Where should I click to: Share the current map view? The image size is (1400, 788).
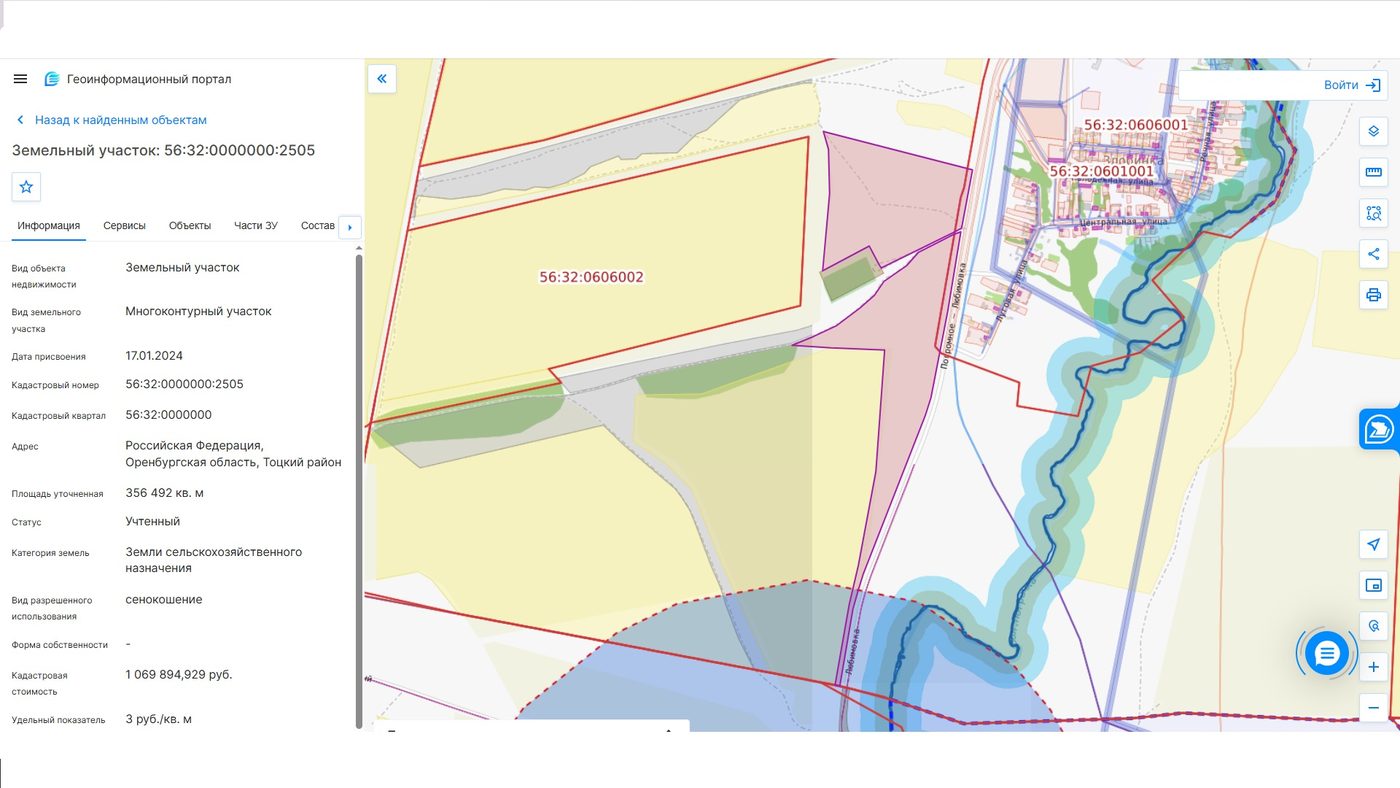[x=1374, y=254]
